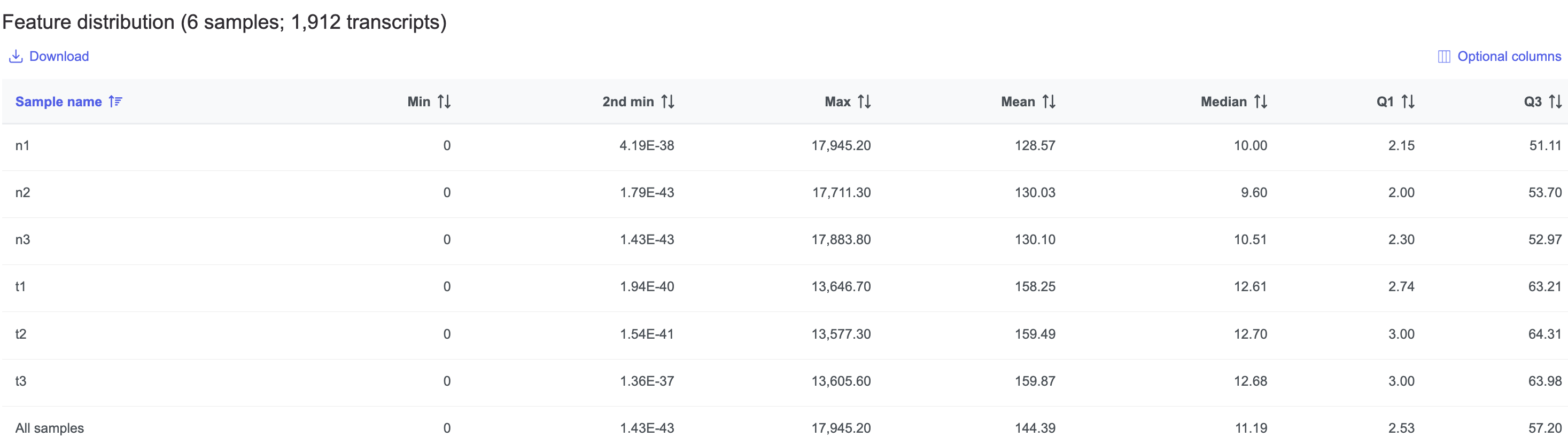Click the Min column sort arrows
The height and width of the screenshot is (437, 1568).
pos(444,102)
